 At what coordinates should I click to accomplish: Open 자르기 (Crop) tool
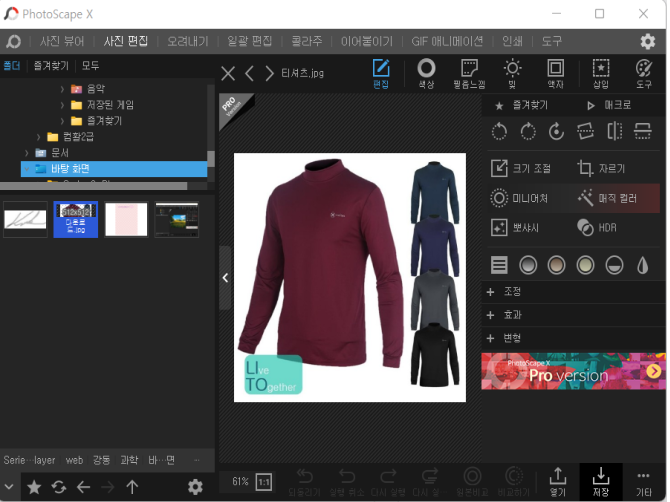pyautogui.click(x=602, y=168)
